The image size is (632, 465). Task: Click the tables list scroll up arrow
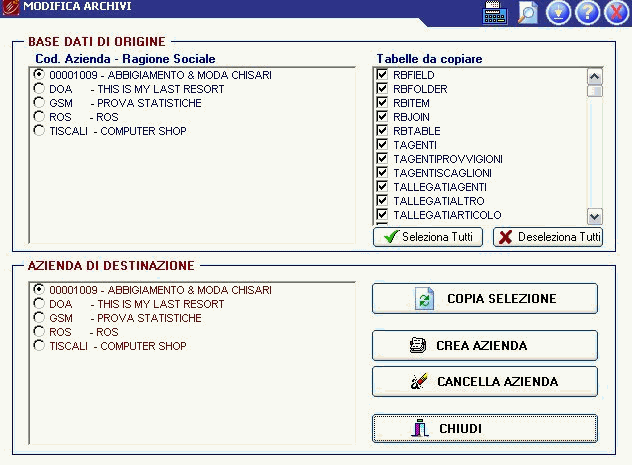[x=595, y=76]
